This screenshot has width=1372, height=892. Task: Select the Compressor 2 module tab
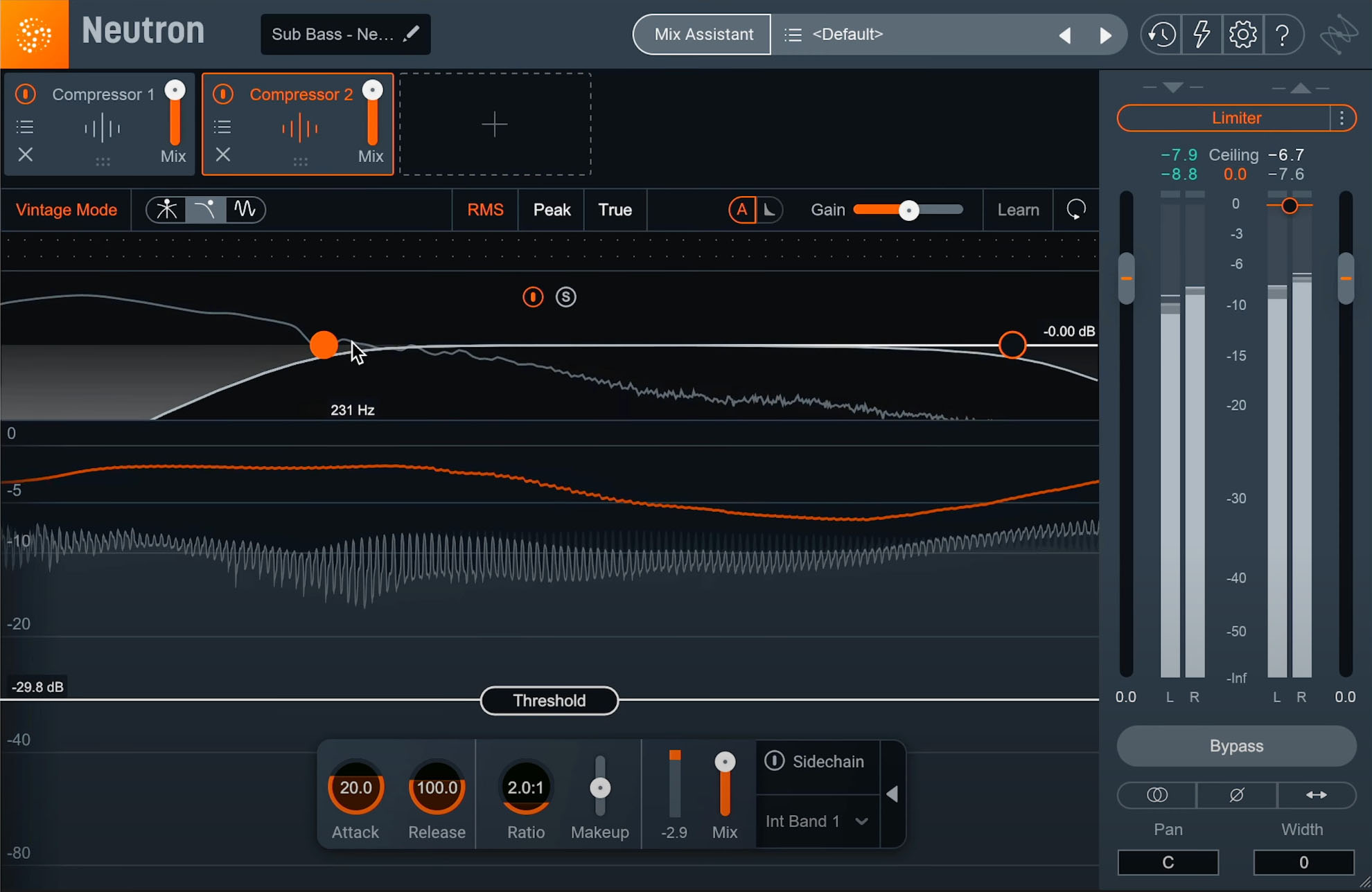click(x=297, y=124)
